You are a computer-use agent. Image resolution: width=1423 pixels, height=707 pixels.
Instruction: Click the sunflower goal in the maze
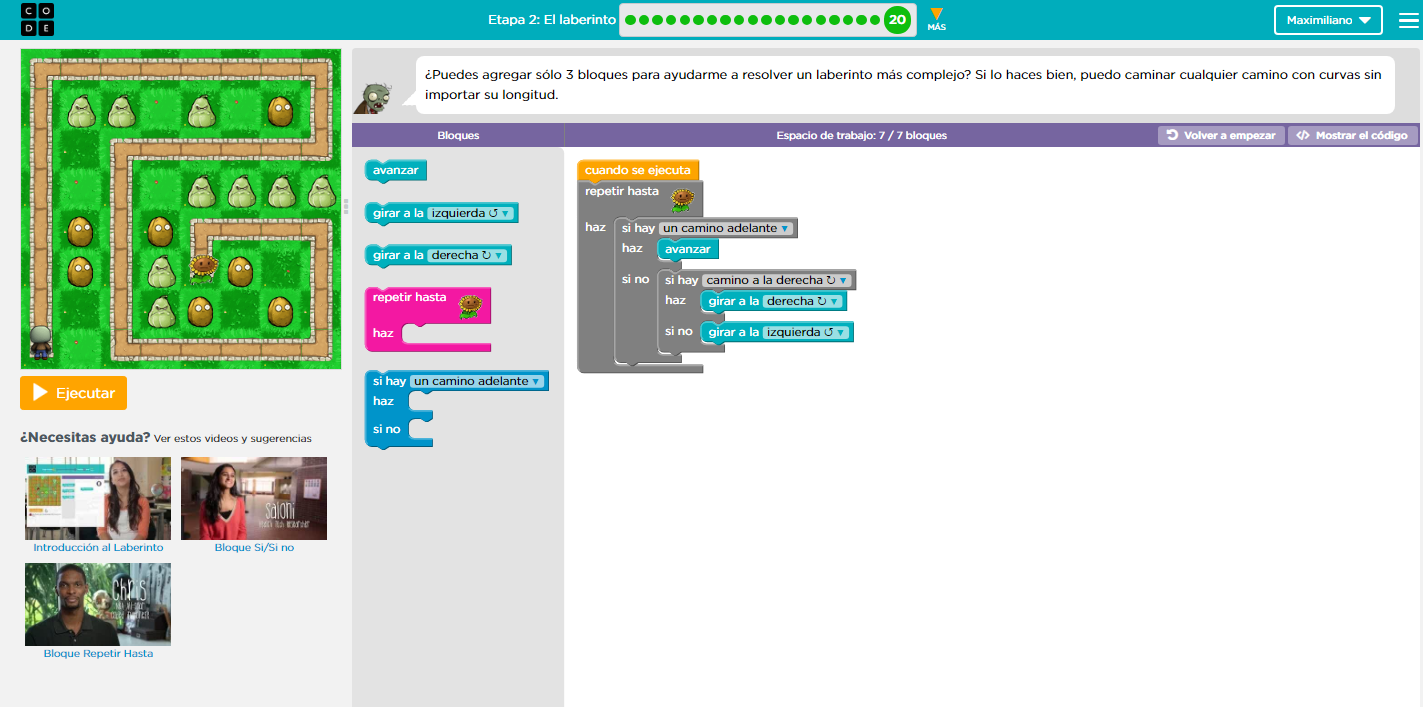click(203, 267)
